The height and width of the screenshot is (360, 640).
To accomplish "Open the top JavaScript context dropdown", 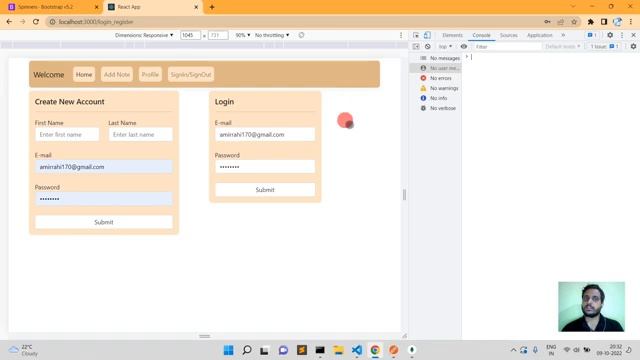I will coord(445,47).
